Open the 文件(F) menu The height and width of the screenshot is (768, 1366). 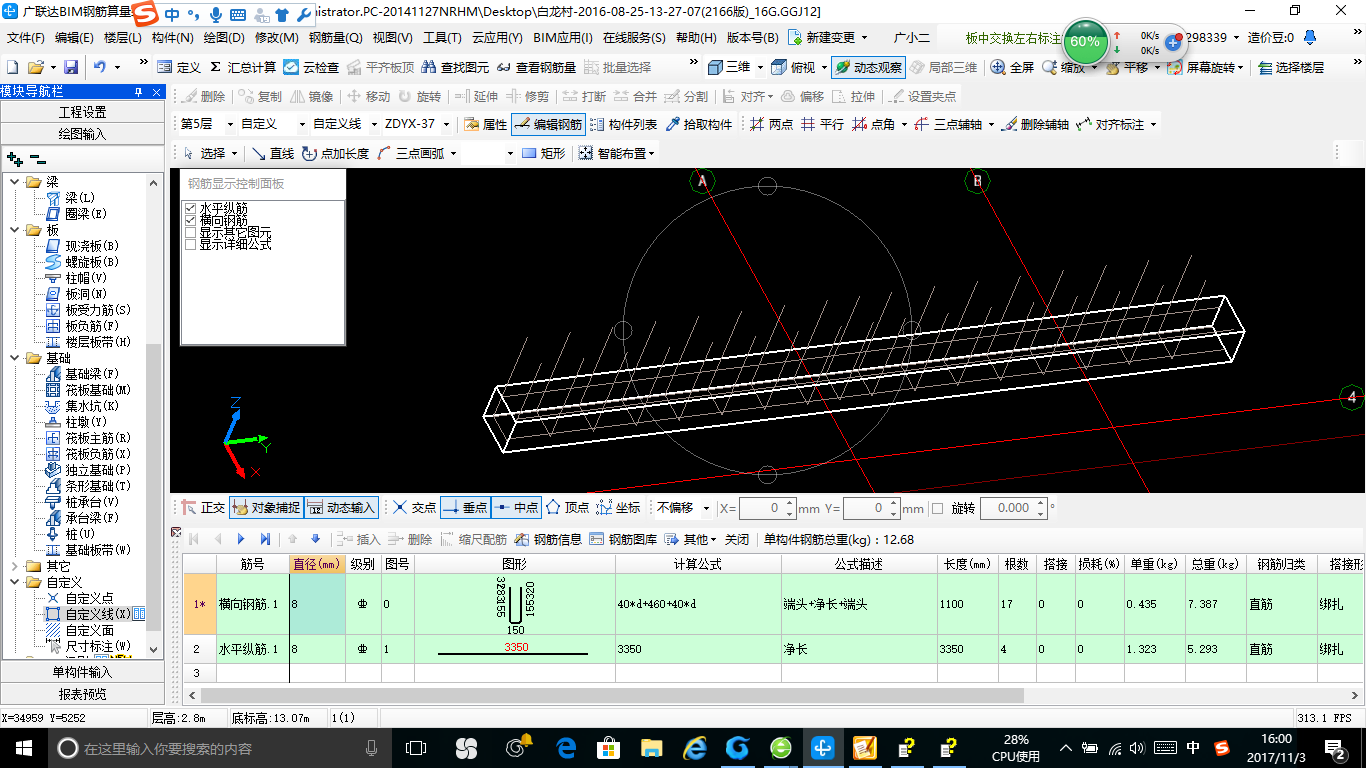pos(25,38)
